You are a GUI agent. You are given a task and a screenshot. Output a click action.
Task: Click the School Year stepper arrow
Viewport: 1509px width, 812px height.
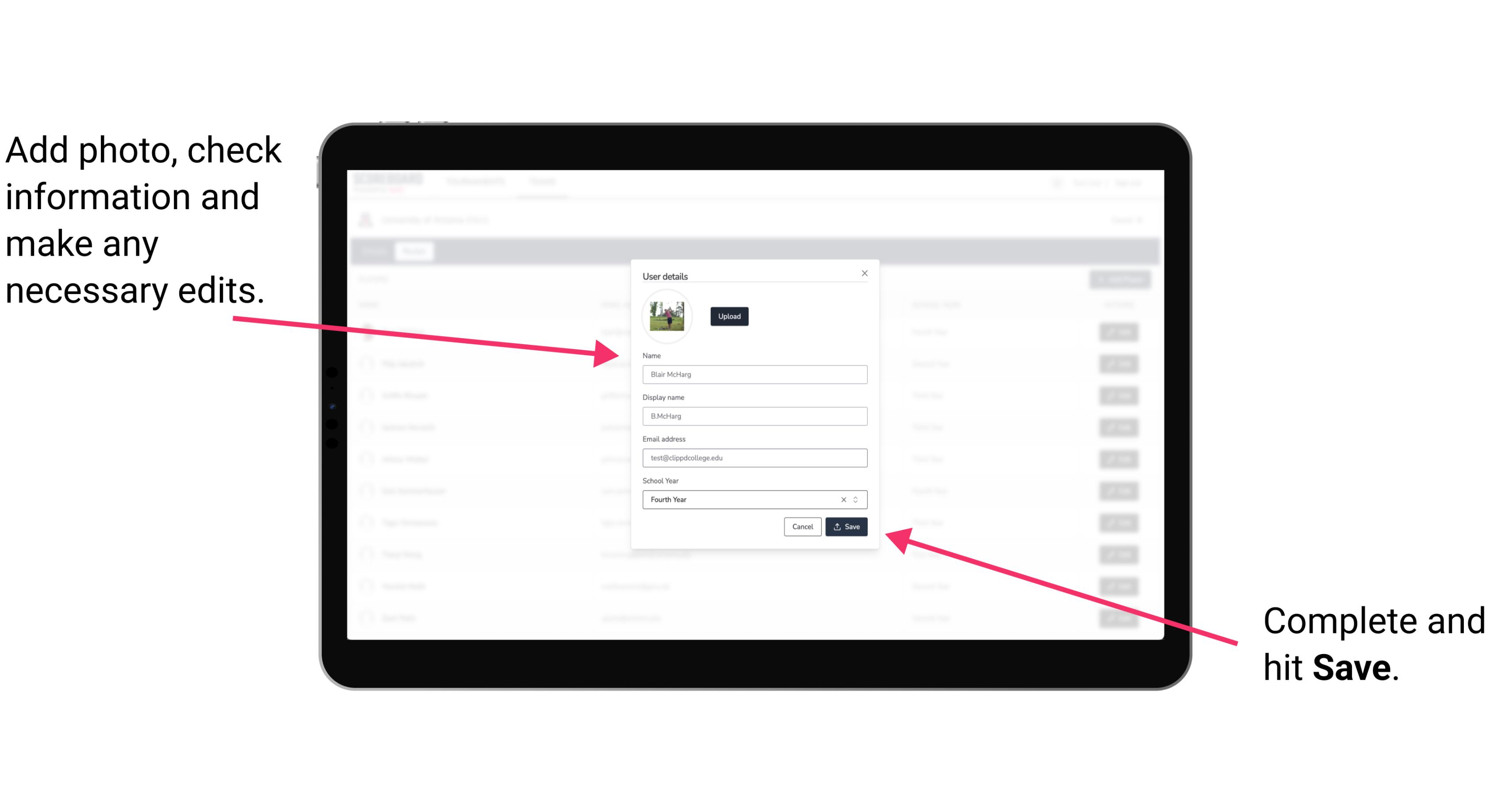click(857, 499)
